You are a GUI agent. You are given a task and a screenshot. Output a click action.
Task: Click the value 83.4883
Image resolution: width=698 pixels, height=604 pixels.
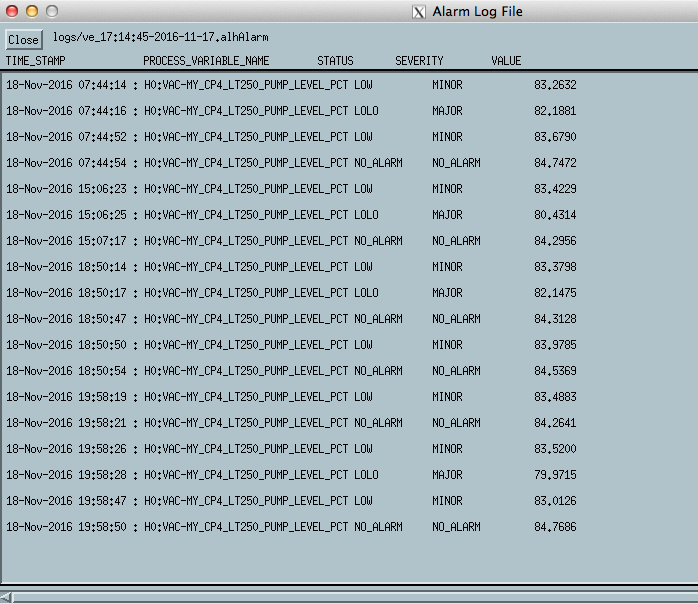coord(555,397)
